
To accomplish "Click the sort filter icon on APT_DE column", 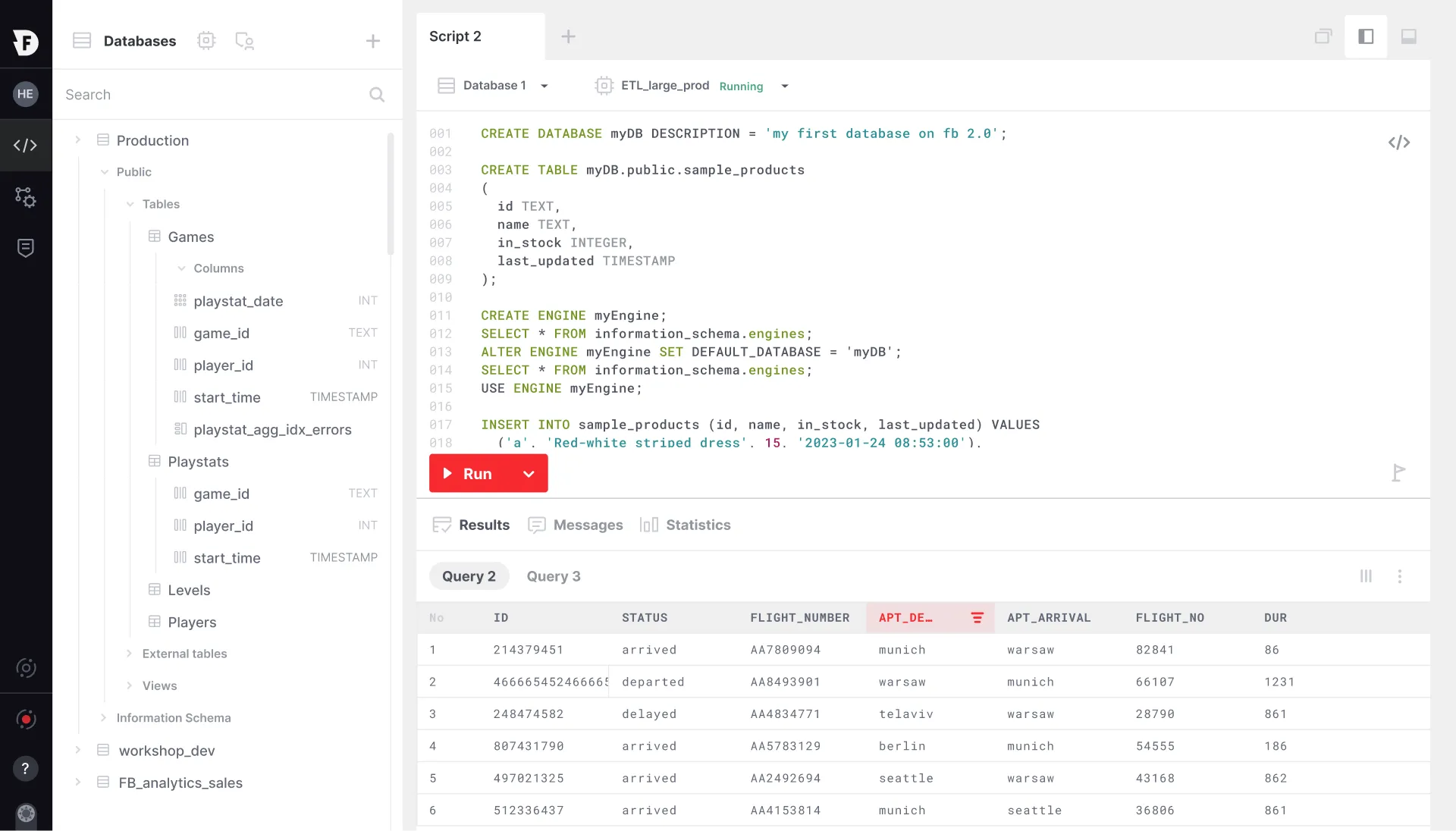I will [x=977, y=618].
